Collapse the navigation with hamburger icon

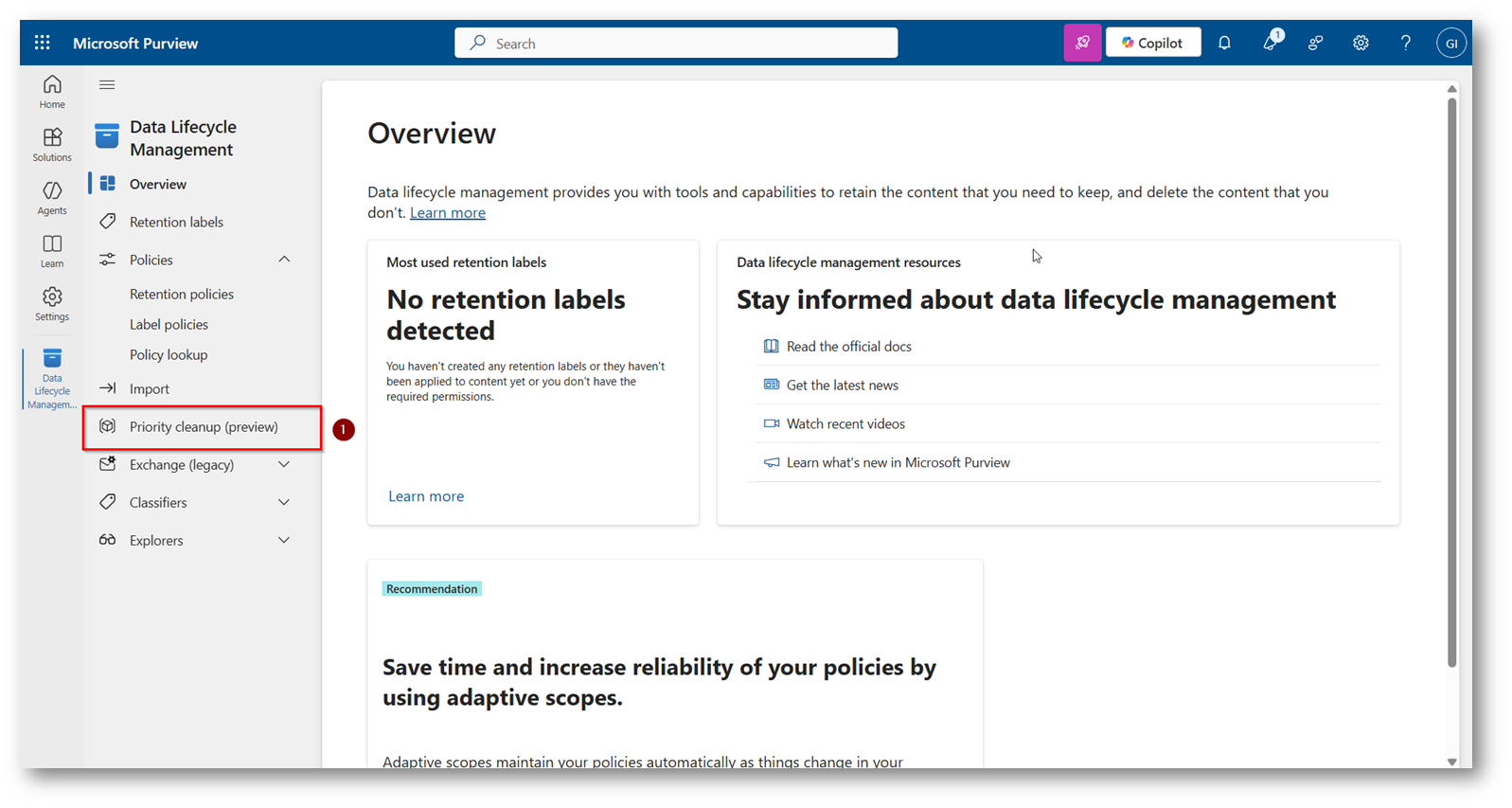tap(107, 84)
